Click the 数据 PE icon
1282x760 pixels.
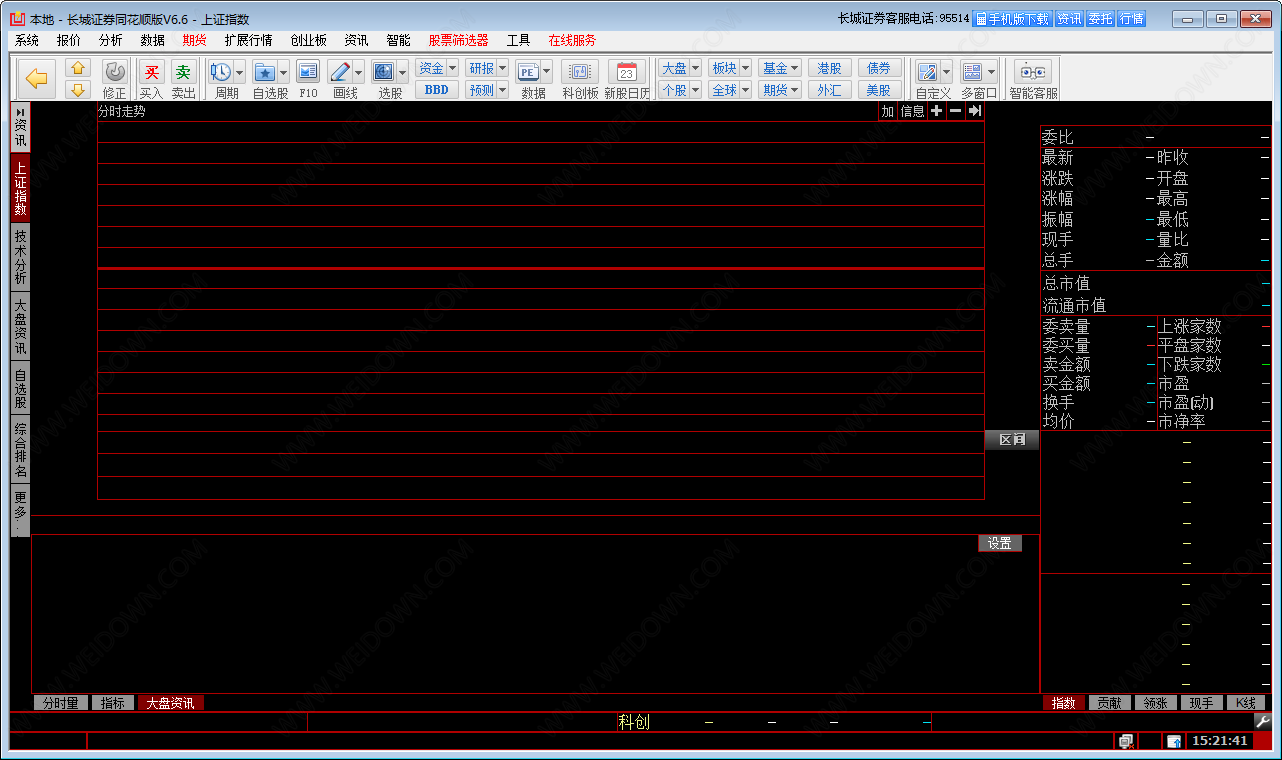pyautogui.click(x=528, y=72)
